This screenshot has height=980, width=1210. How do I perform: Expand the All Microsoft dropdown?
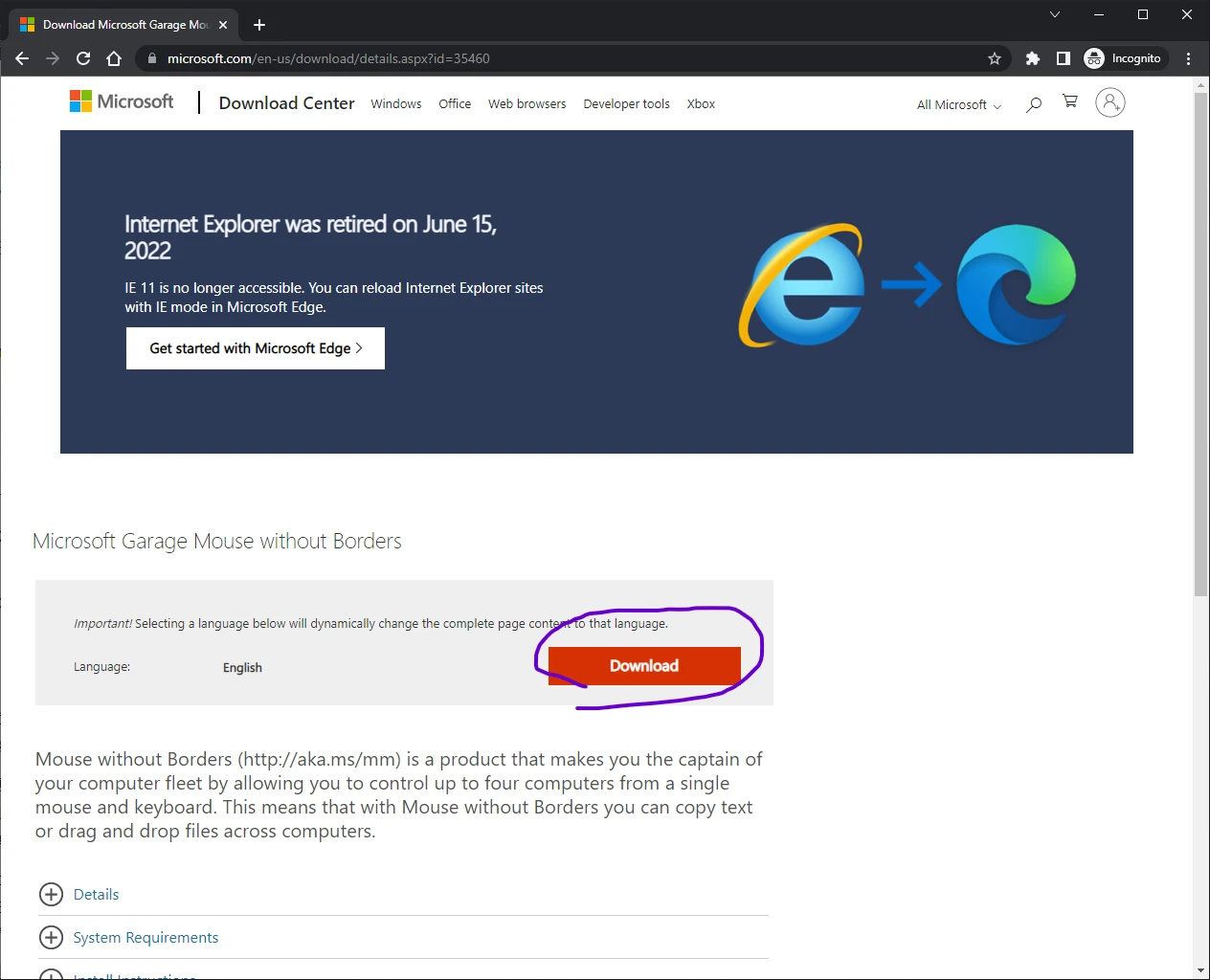pyautogui.click(x=959, y=104)
